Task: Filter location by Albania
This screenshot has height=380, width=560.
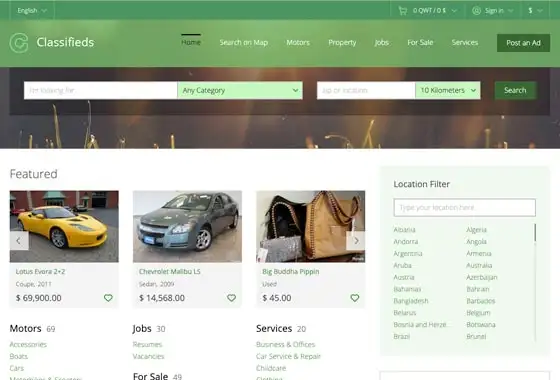Action: pyautogui.click(x=404, y=230)
